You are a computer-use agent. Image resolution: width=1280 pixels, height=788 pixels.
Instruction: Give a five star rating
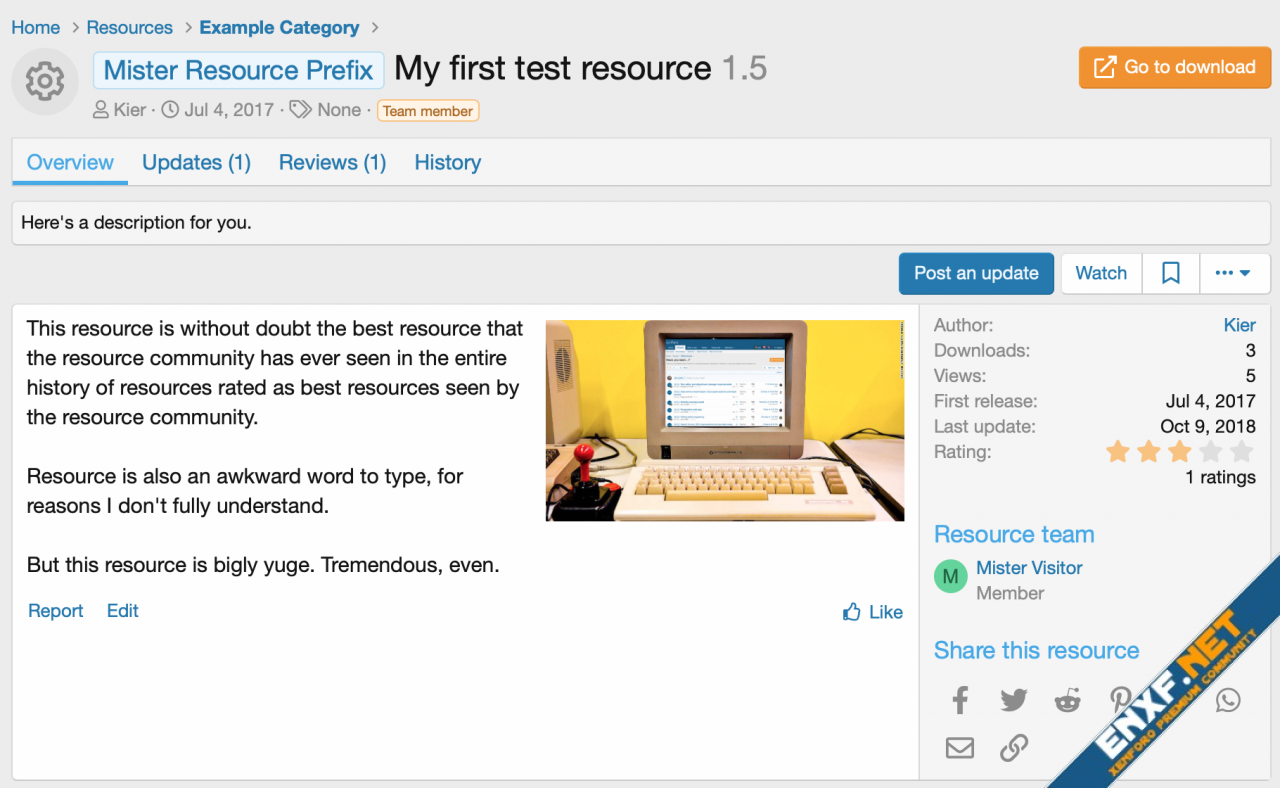click(x=1240, y=452)
